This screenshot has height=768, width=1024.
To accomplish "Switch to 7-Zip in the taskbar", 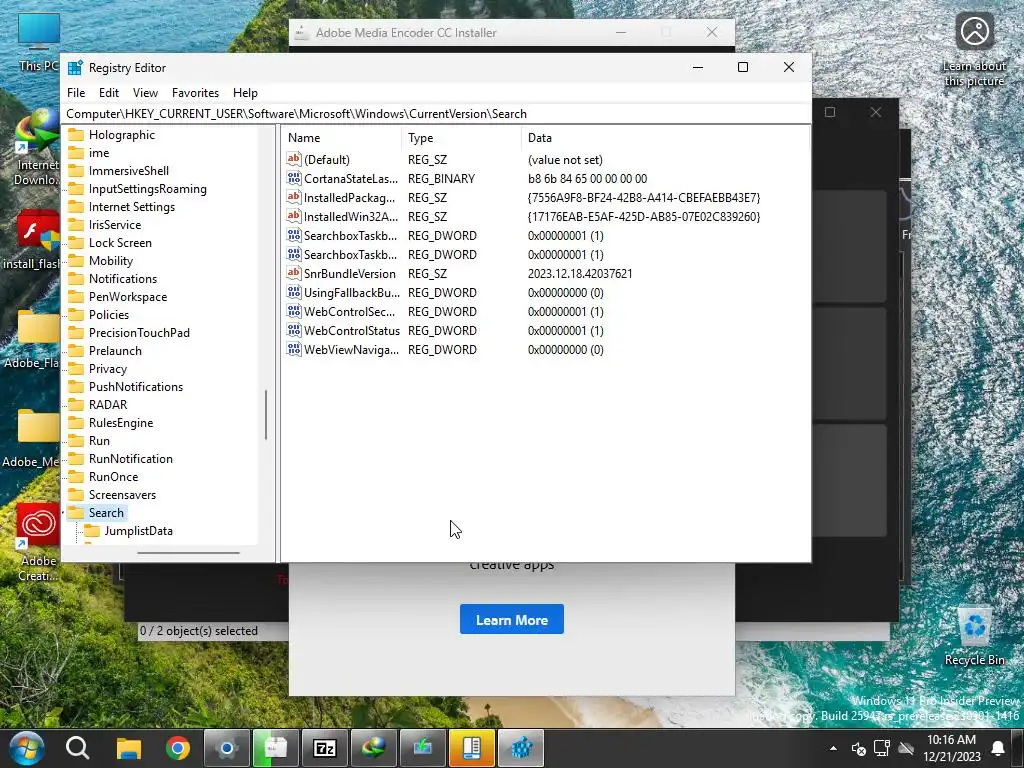I will (325, 748).
